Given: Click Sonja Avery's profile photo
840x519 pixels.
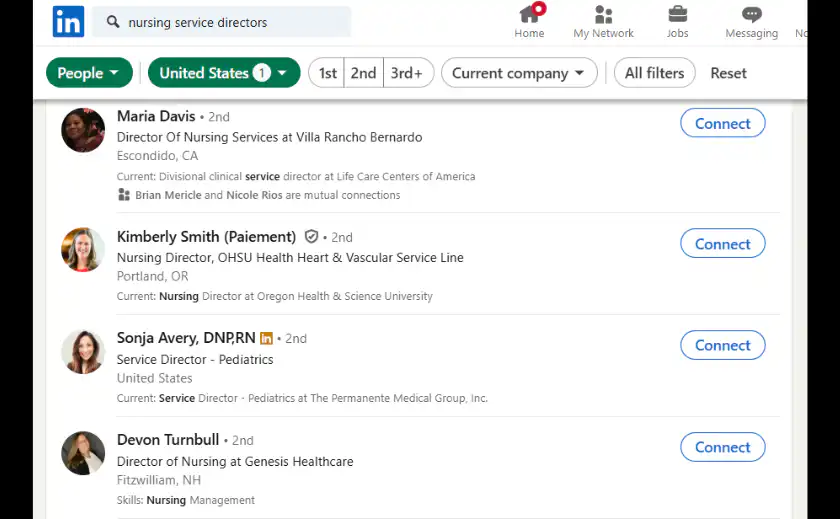Looking at the screenshot, I should pos(83,352).
